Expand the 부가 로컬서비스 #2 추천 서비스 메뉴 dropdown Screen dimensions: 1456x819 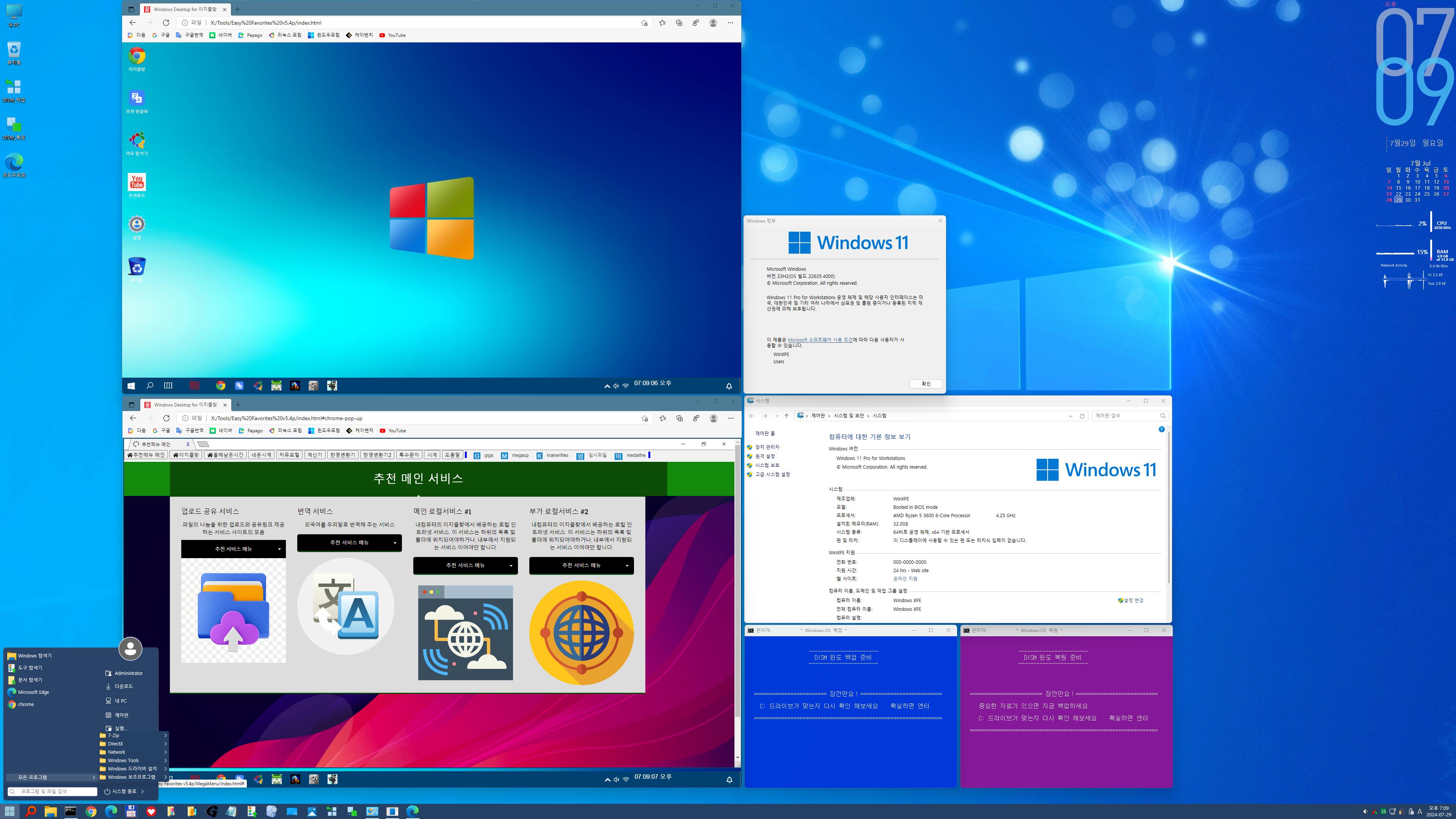581,565
